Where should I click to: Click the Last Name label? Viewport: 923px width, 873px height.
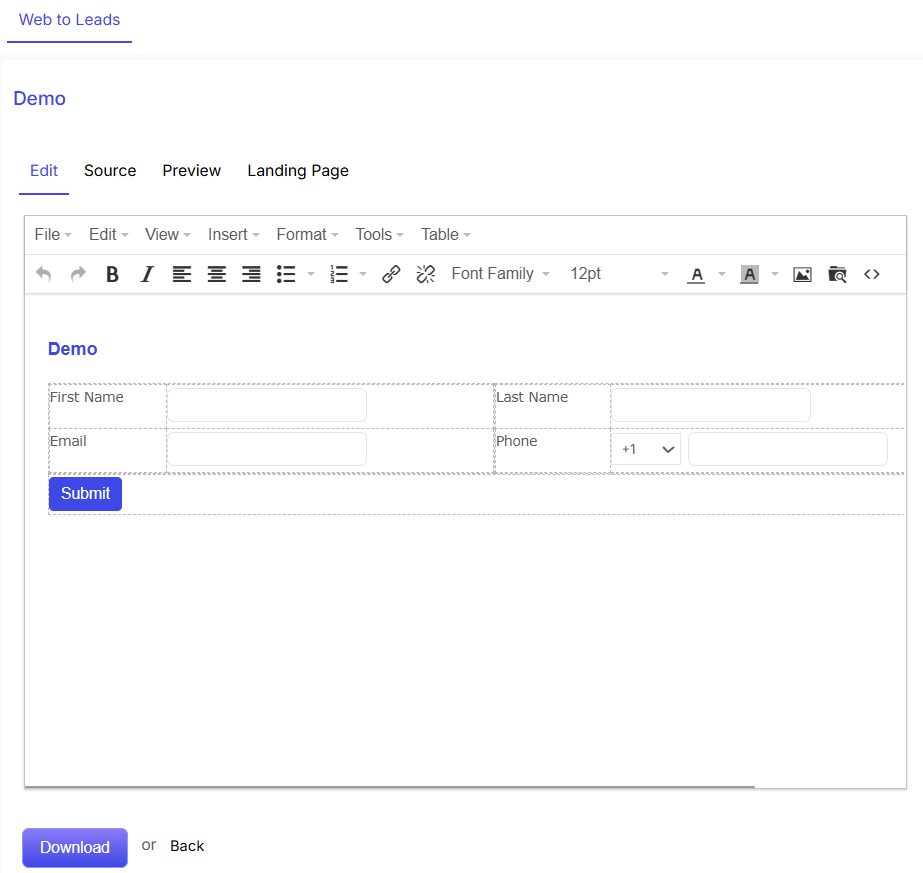[x=532, y=397]
